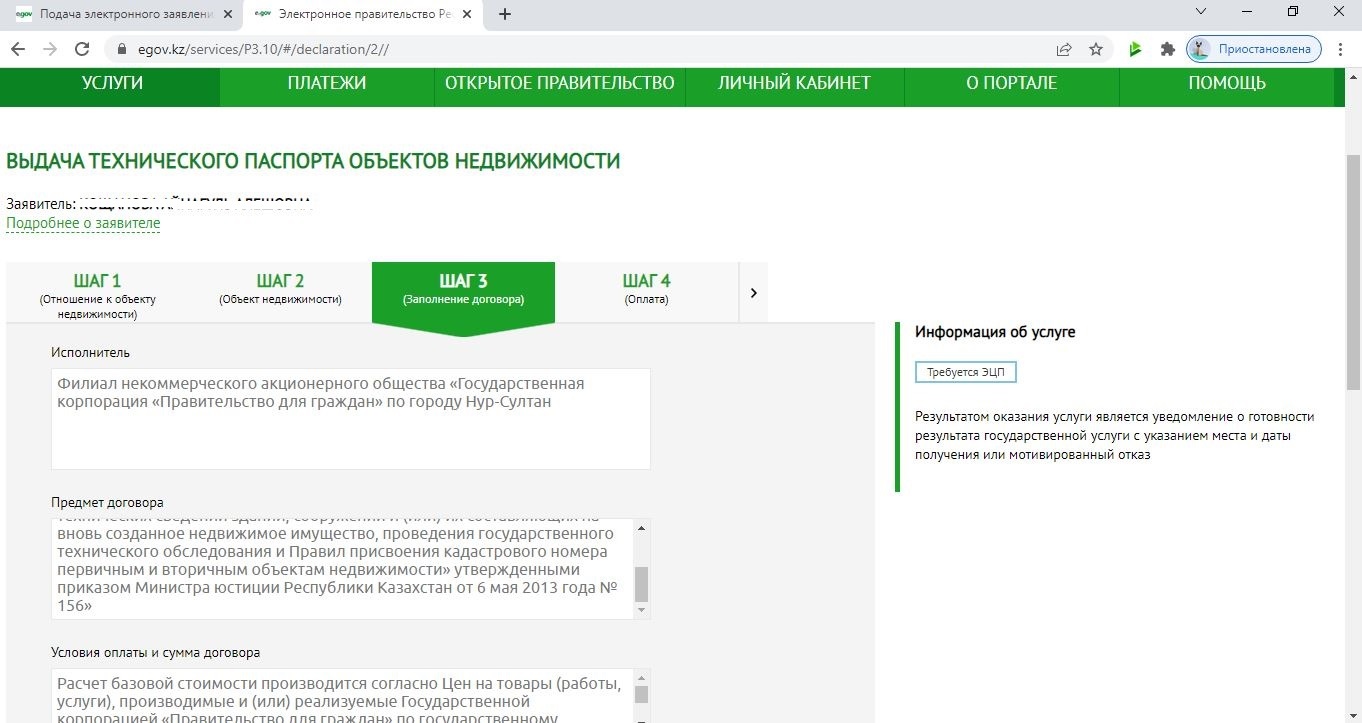The image size is (1362, 723).
Task: Open the ПЛАТЕЖИ menu
Action: pos(327,84)
